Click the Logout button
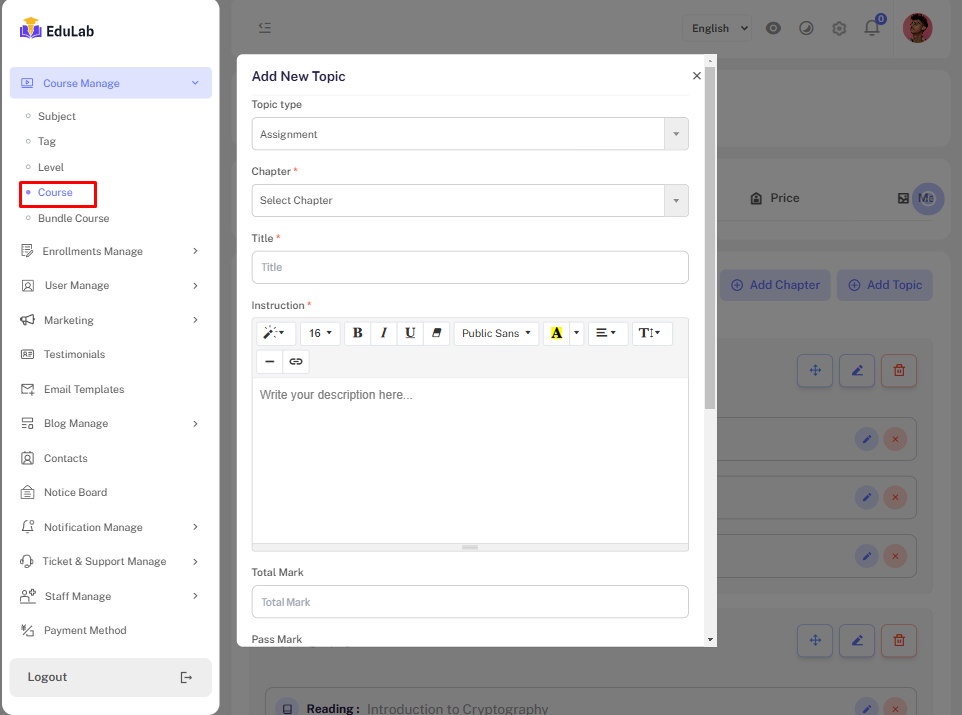The width and height of the screenshot is (962, 715). pos(110,677)
